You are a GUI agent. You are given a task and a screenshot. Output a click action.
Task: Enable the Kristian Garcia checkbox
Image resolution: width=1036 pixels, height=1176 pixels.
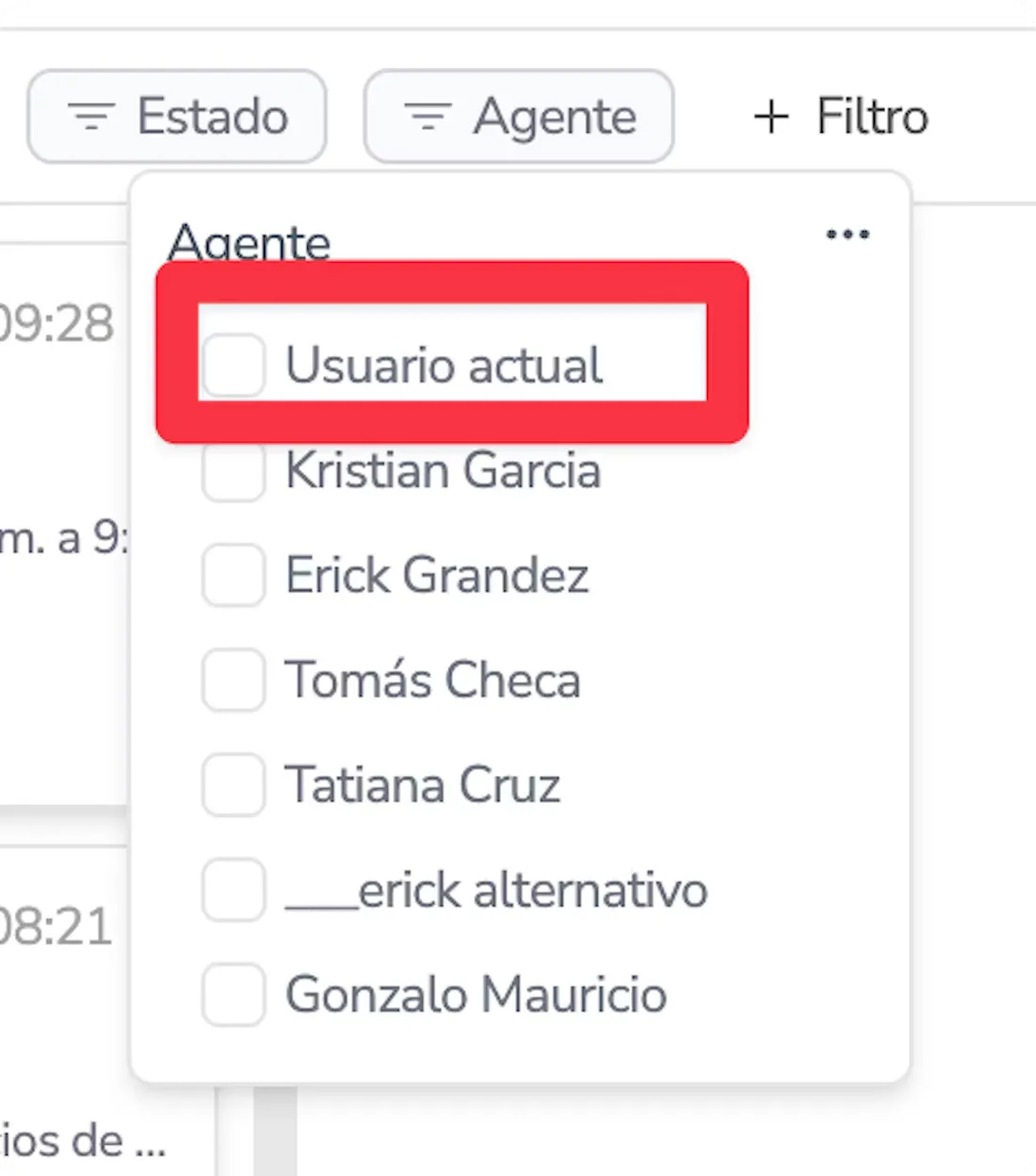(x=233, y=473)
